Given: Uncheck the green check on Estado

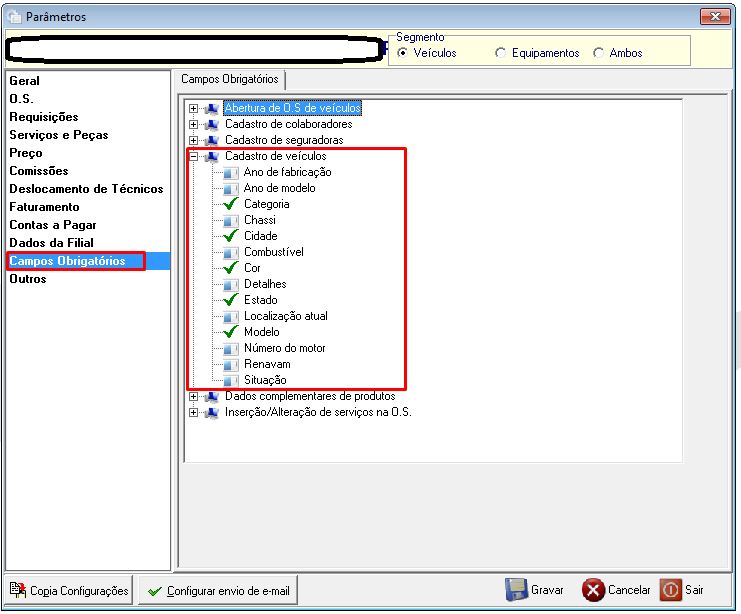Looking at the screenshot, I should [231, 300].
